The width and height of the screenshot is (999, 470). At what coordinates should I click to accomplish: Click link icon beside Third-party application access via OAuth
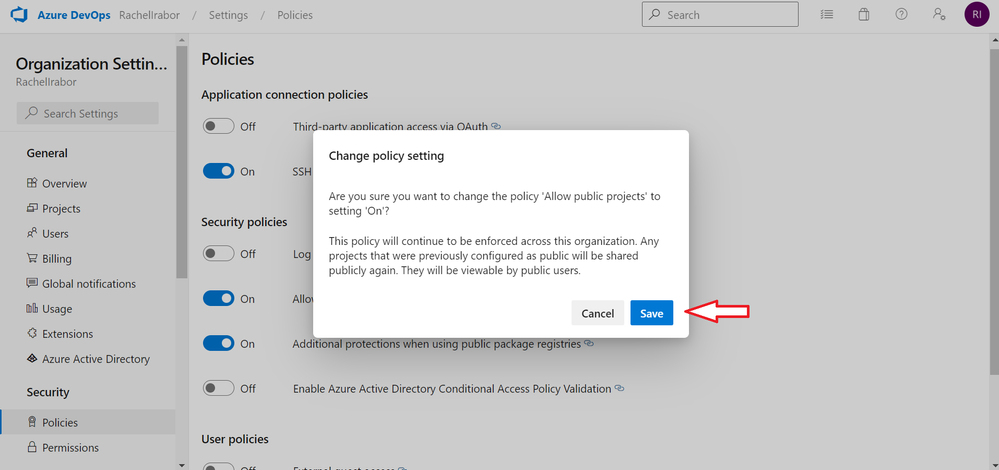(496, 126)
